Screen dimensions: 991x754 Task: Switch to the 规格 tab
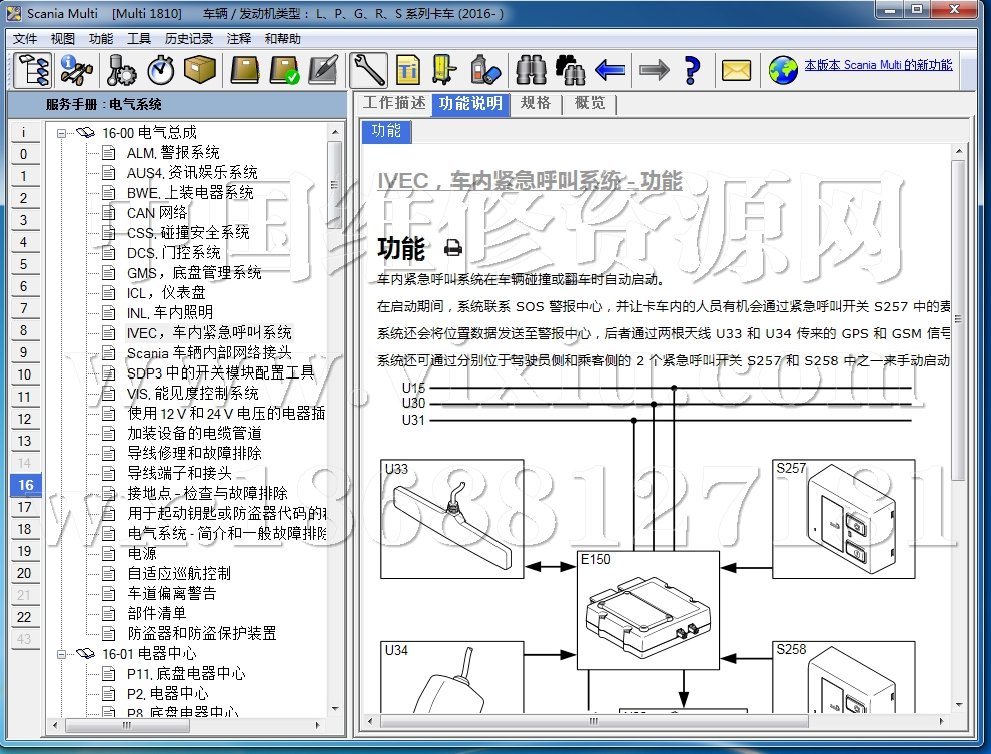click(536, 103)
